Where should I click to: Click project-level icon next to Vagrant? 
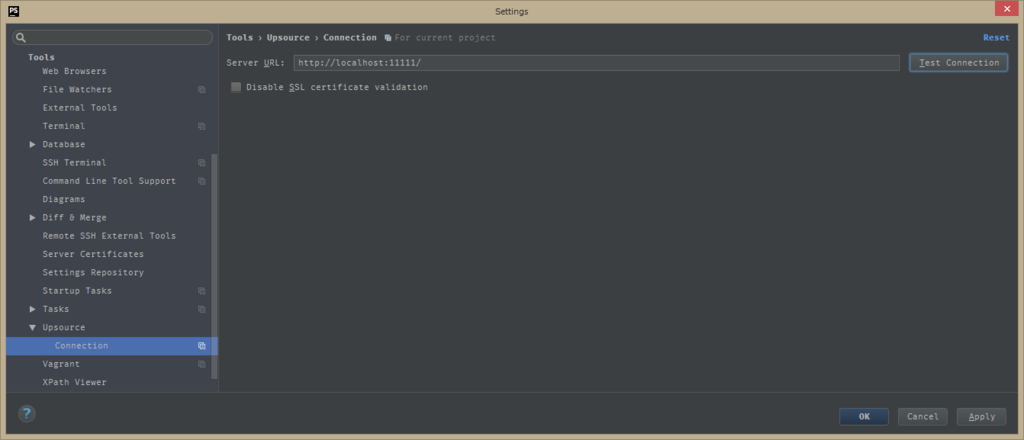pyautogui.click(x=202, y=364)
